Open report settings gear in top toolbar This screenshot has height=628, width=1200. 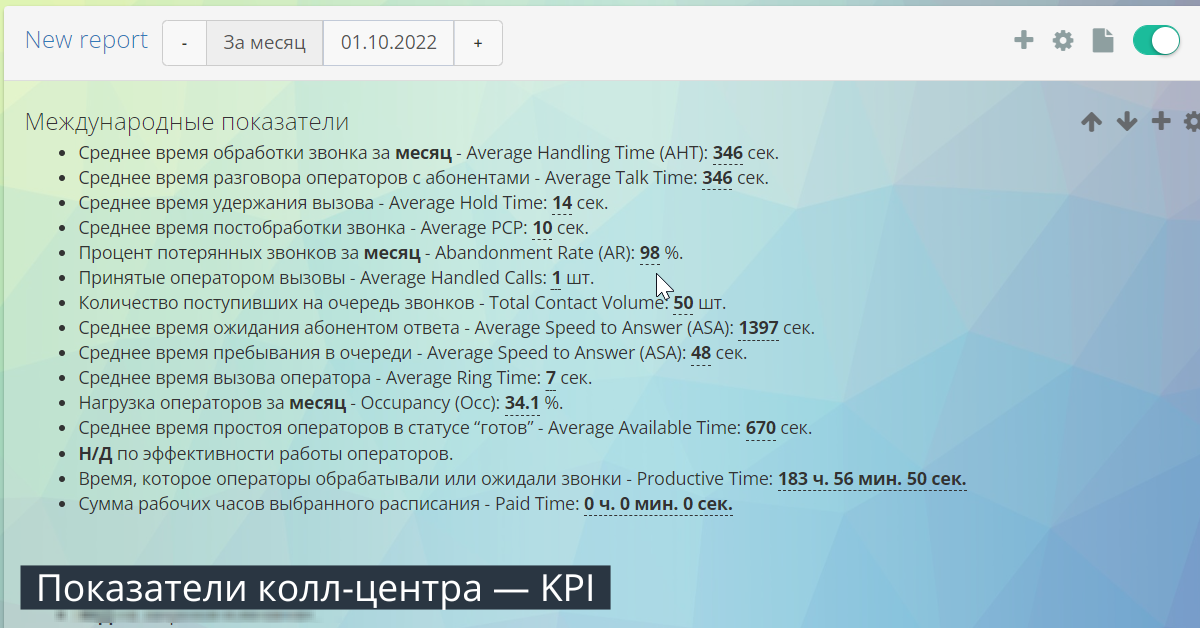(x=1063, y=41)
